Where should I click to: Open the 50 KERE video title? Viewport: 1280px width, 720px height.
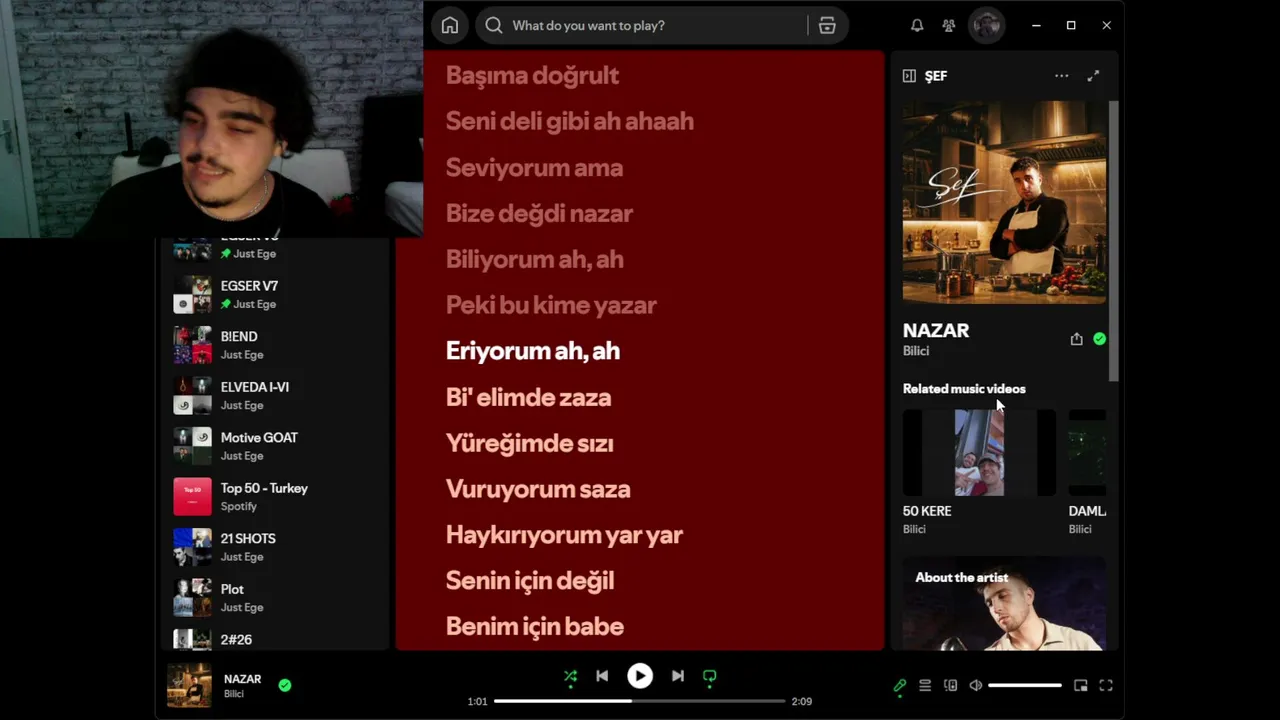927,511
